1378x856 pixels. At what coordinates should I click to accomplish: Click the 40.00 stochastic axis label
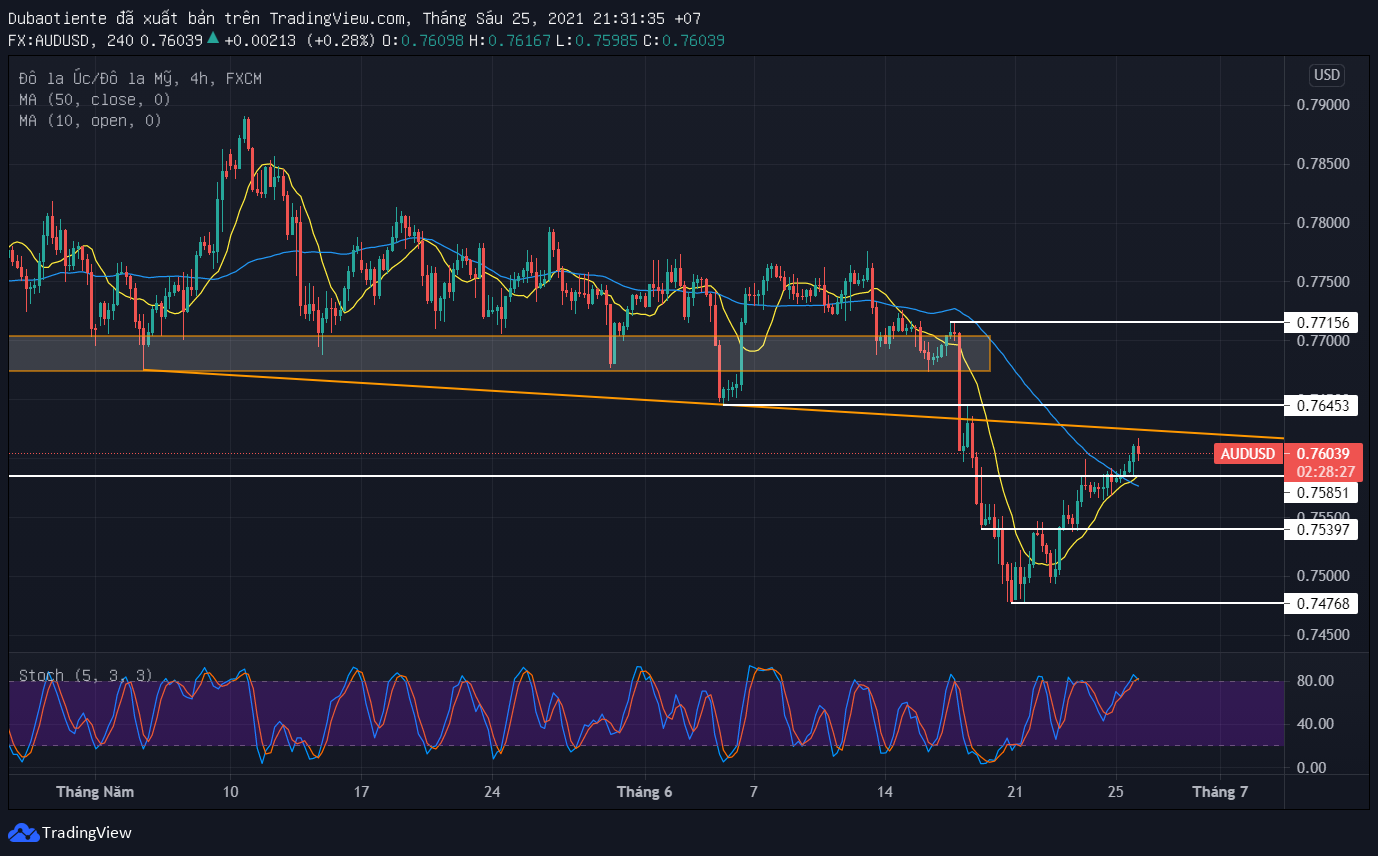pos(1315,724)
